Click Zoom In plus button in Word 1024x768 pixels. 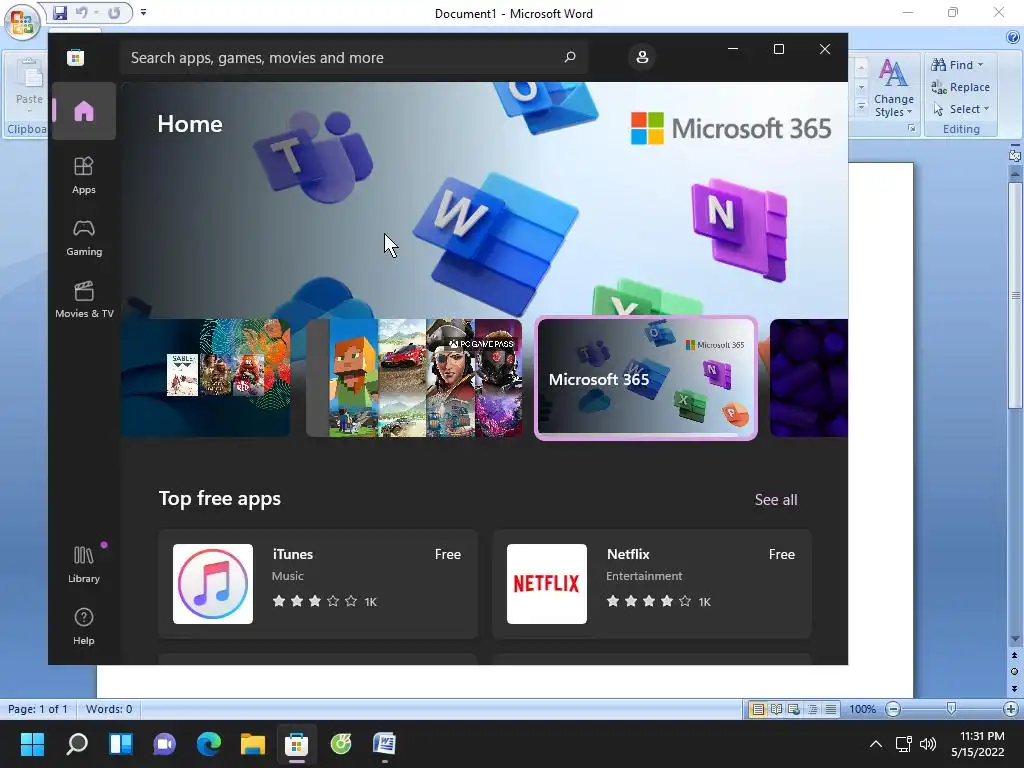[1010, 709]
